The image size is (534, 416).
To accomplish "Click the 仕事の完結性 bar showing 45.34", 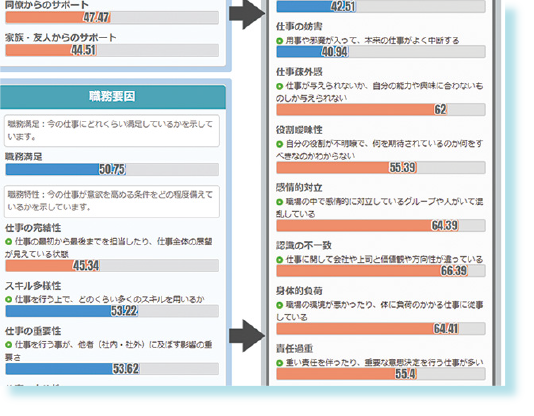I will (112, 266).
